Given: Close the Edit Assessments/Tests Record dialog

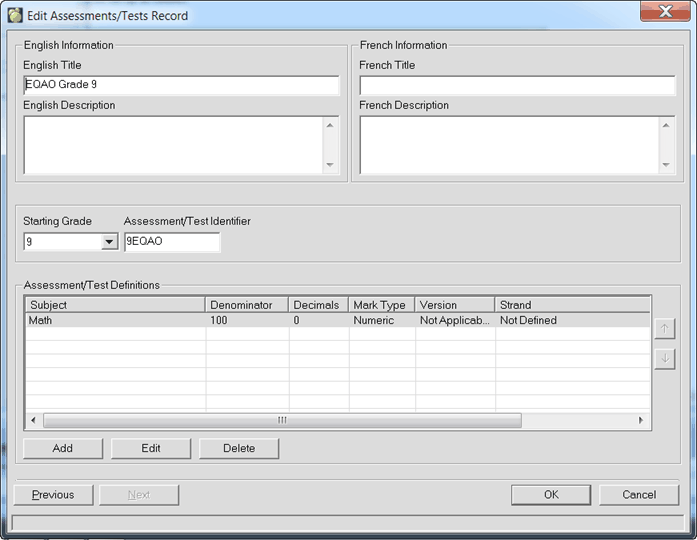Looking at the screenshot, I should pos(664,12).
